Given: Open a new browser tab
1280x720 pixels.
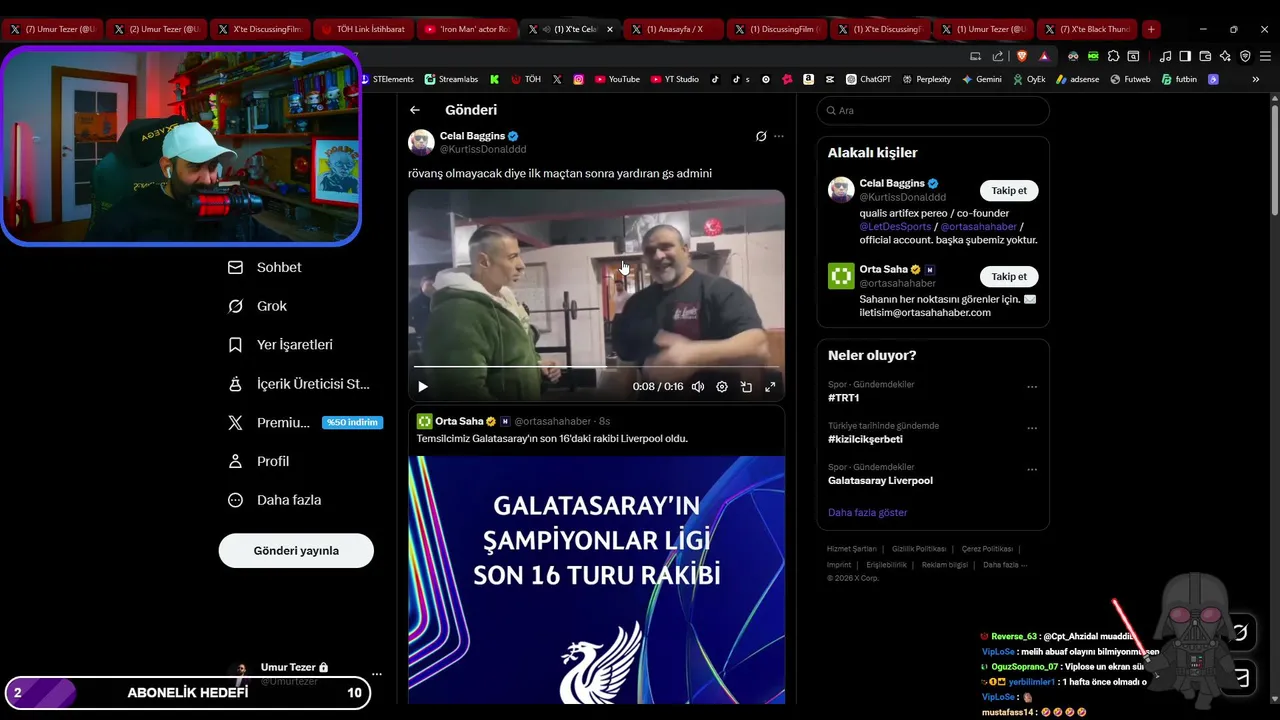Looking at the screenshot, I should pyautogui.click(x=1151, y=29).
